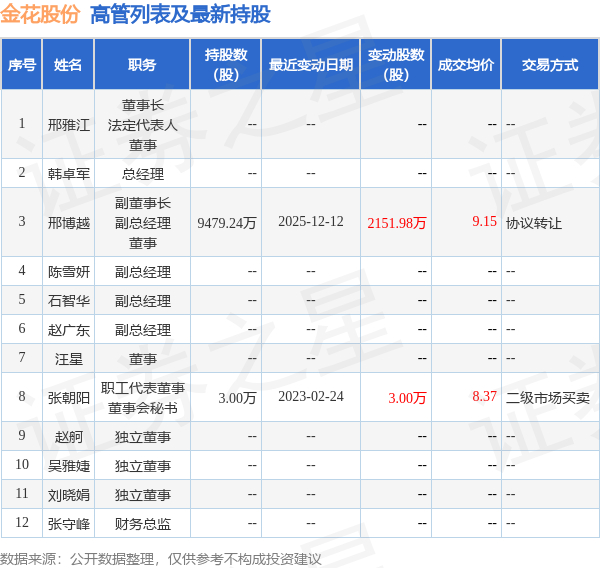Click the date 2023-02-24
The image size is (600, 568).
[311, 397]
